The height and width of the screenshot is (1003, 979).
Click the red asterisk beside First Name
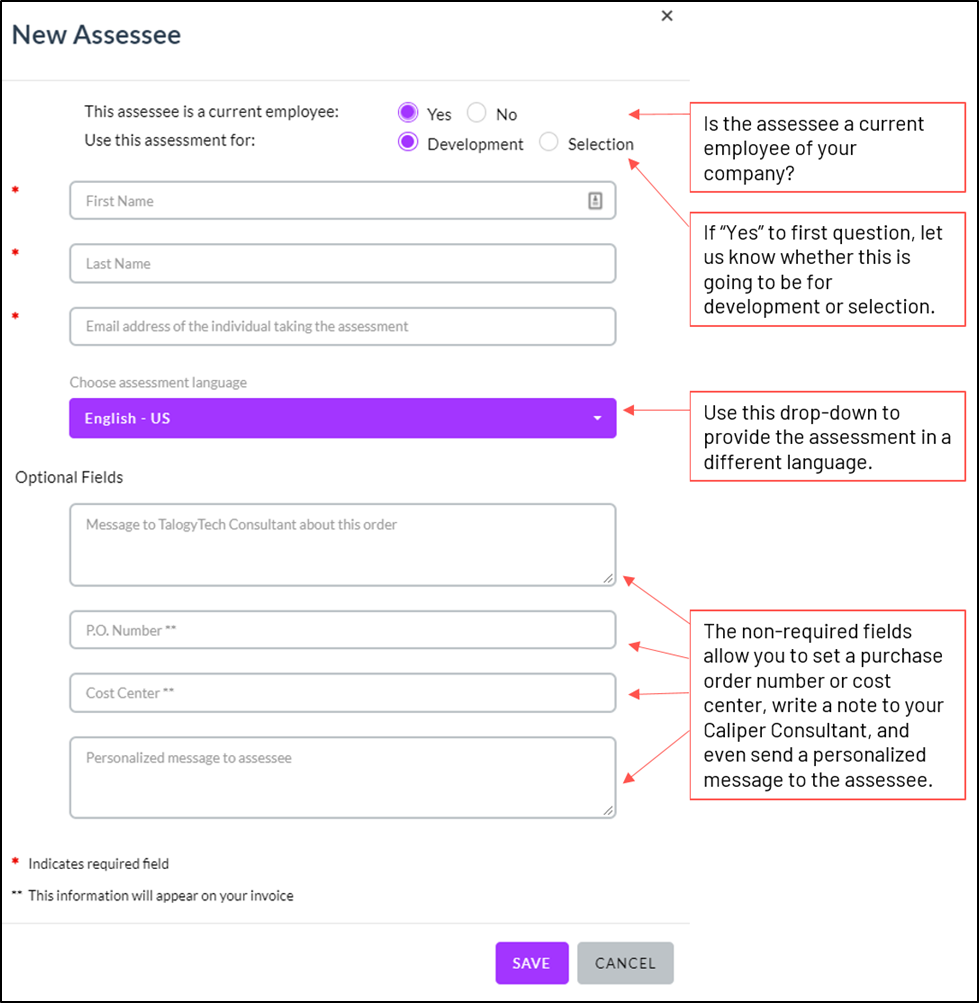click(15, 193)
